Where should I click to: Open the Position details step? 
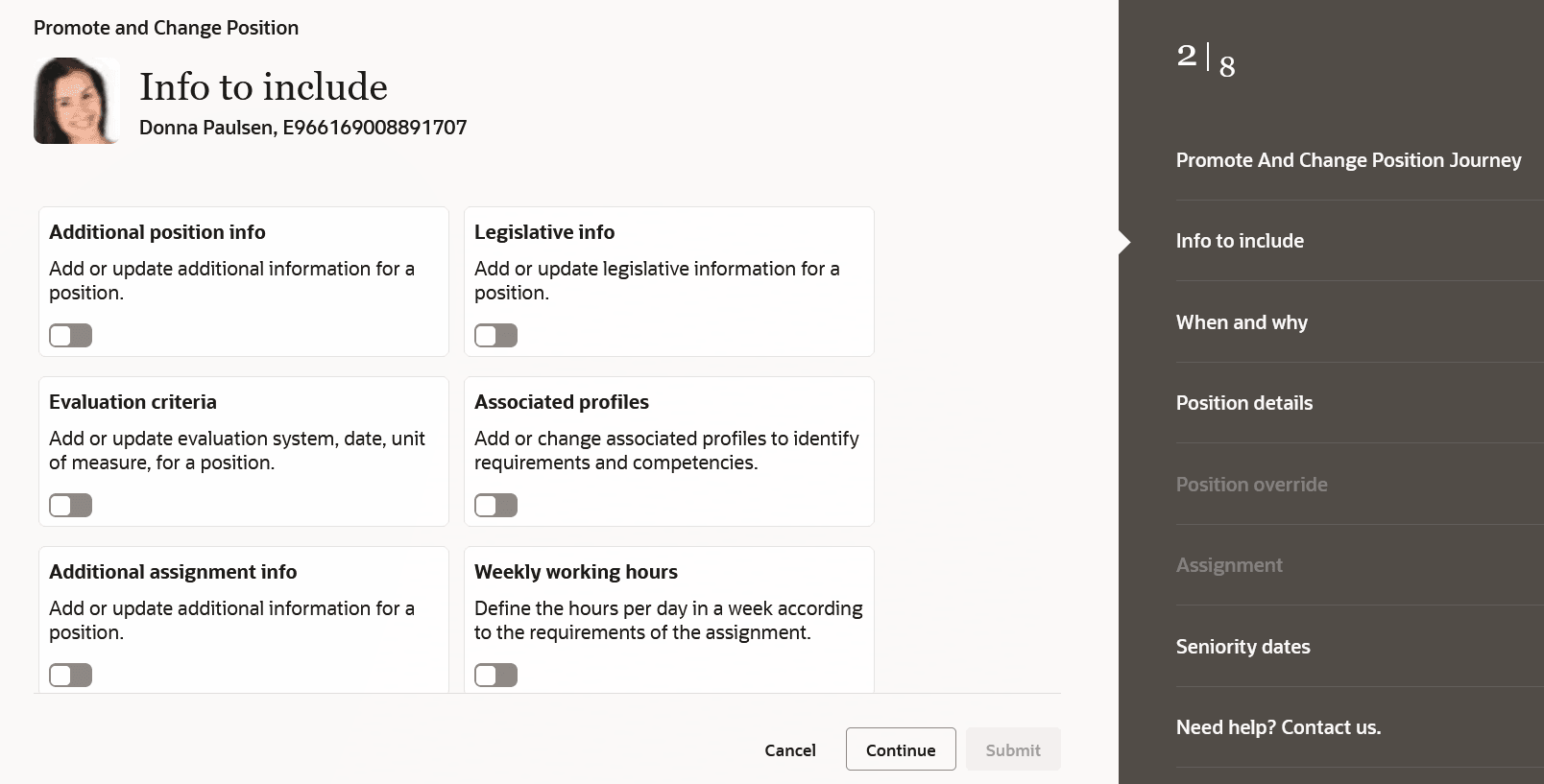click(x=1243, y=403)
